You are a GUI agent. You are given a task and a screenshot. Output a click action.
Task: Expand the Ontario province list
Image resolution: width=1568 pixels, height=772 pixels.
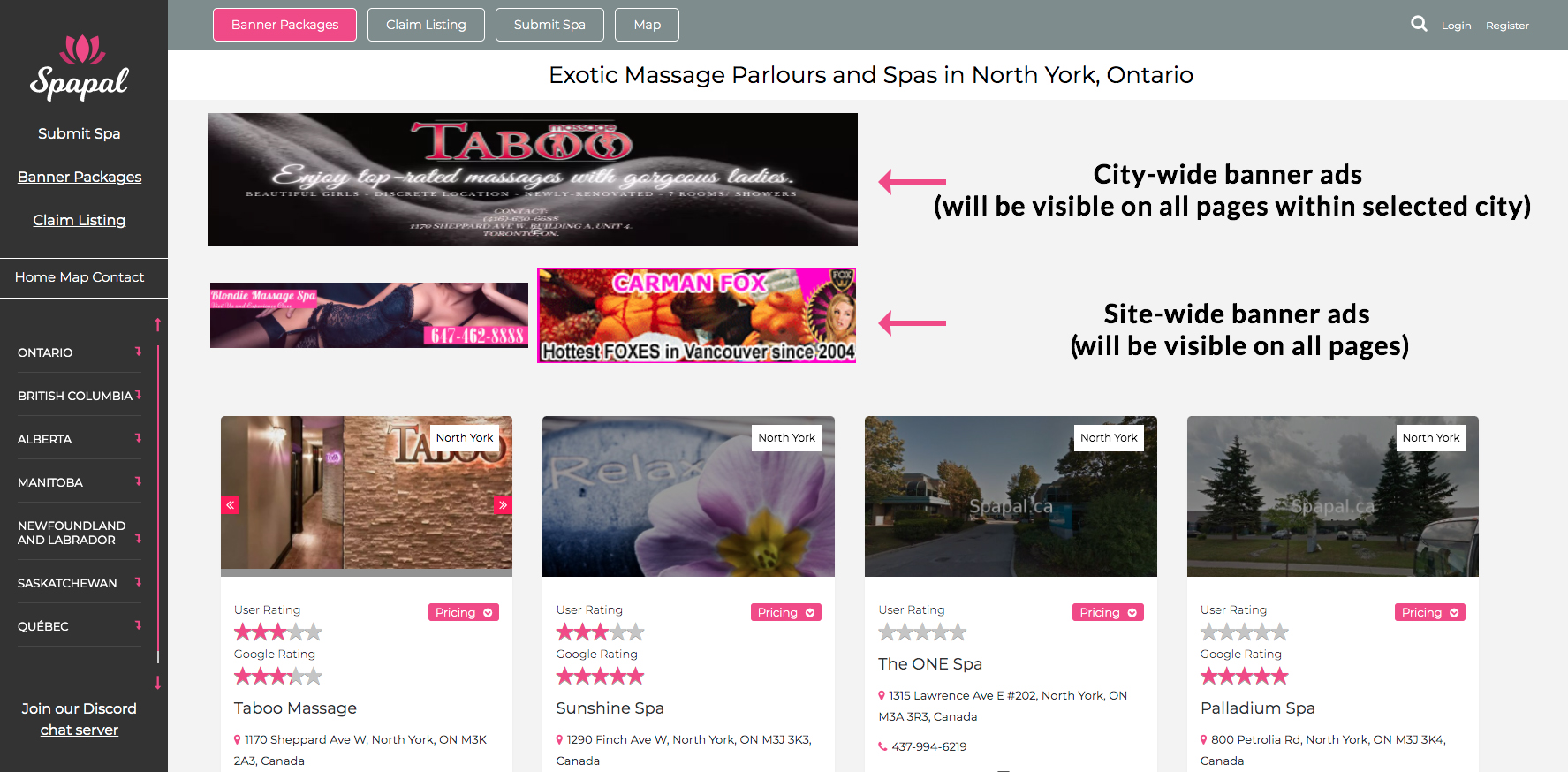pos(138,352)
